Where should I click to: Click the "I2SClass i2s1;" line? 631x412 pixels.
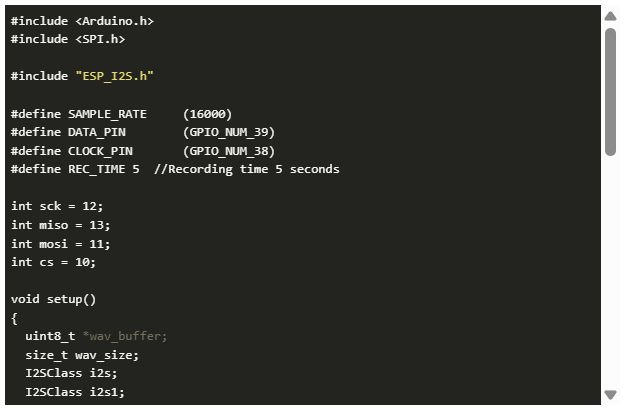[75, 392]
